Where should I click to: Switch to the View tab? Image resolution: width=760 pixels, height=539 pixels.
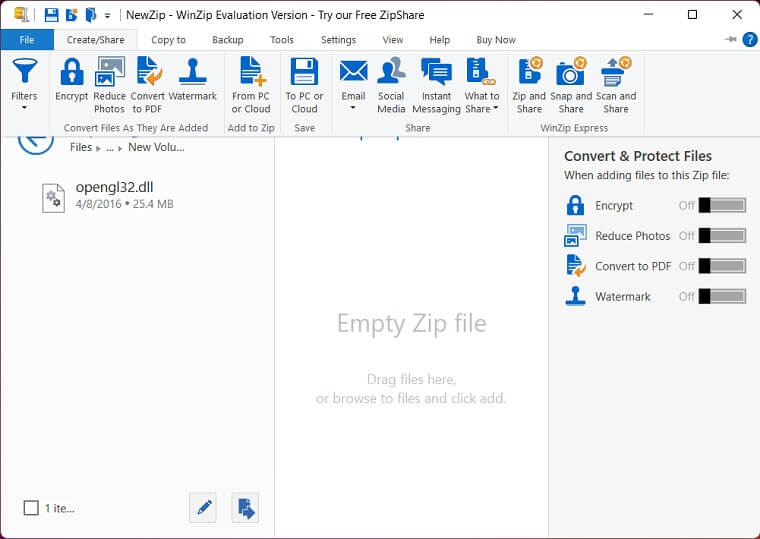tap(393, 40)
